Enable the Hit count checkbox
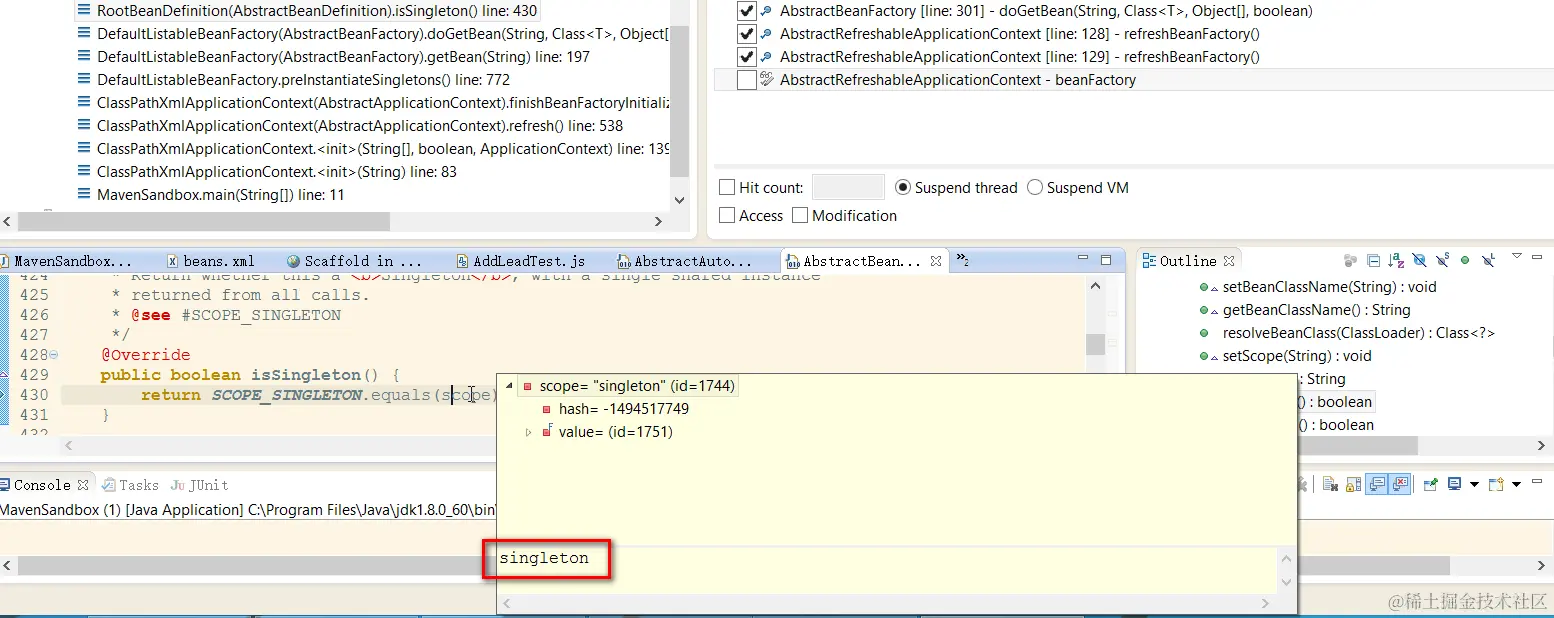Image resolution: width=1554 pixels, height=618 pixels. pos(727,187)
